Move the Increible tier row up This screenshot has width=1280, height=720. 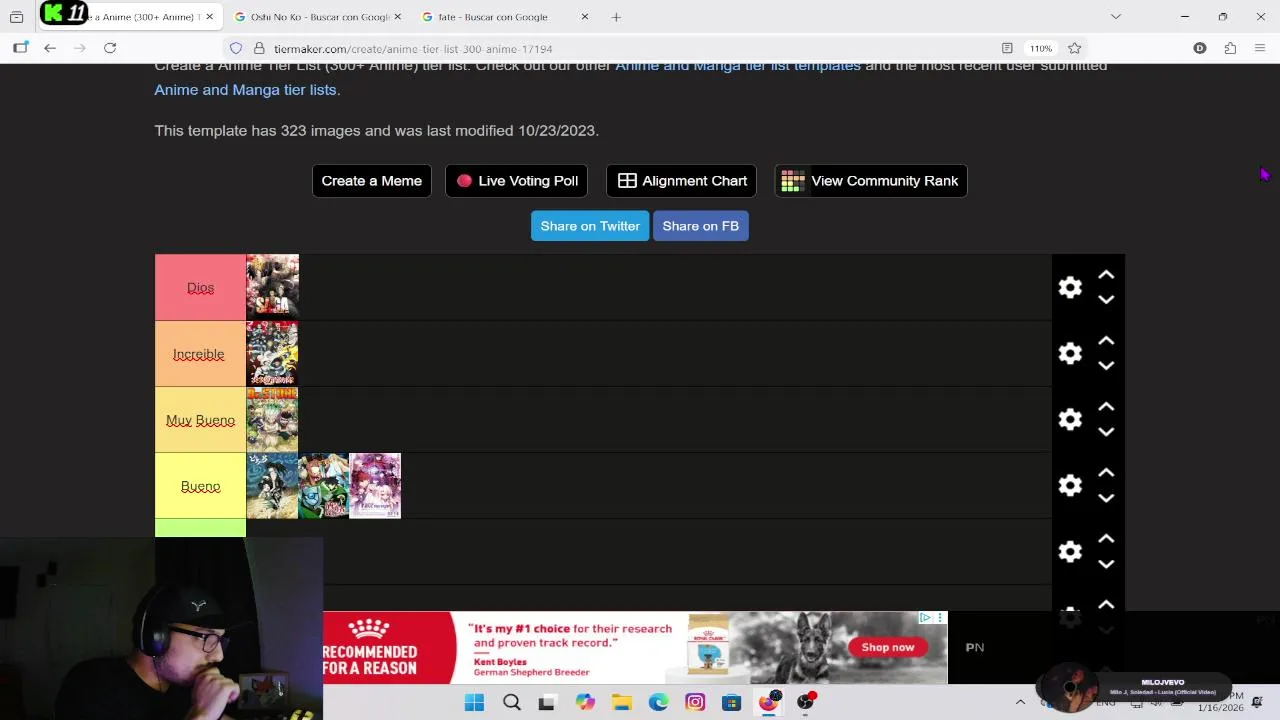(1106, 341)
